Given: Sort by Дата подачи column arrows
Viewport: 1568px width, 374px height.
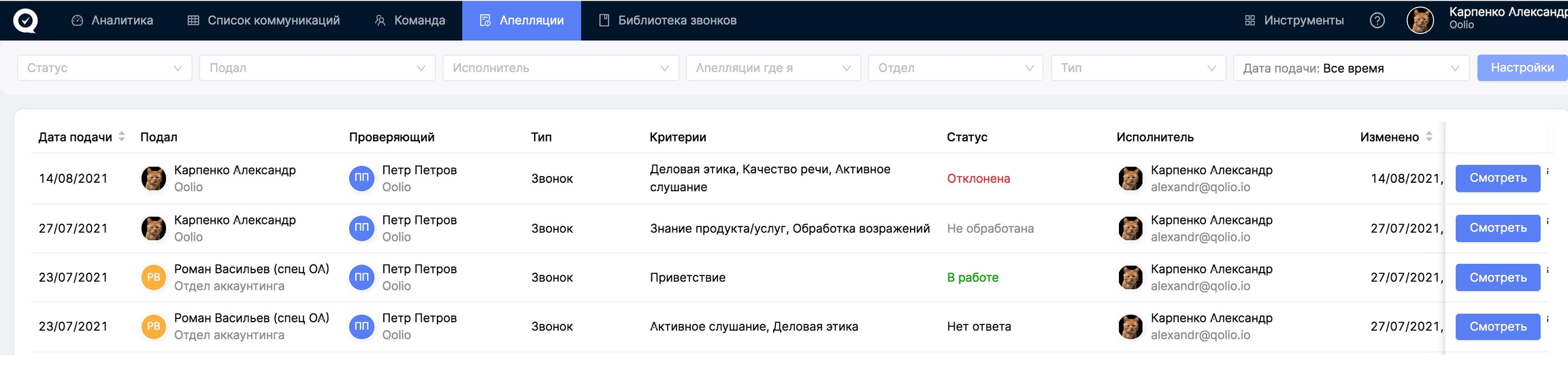Looking at the screenshot, I should [122, 137].
